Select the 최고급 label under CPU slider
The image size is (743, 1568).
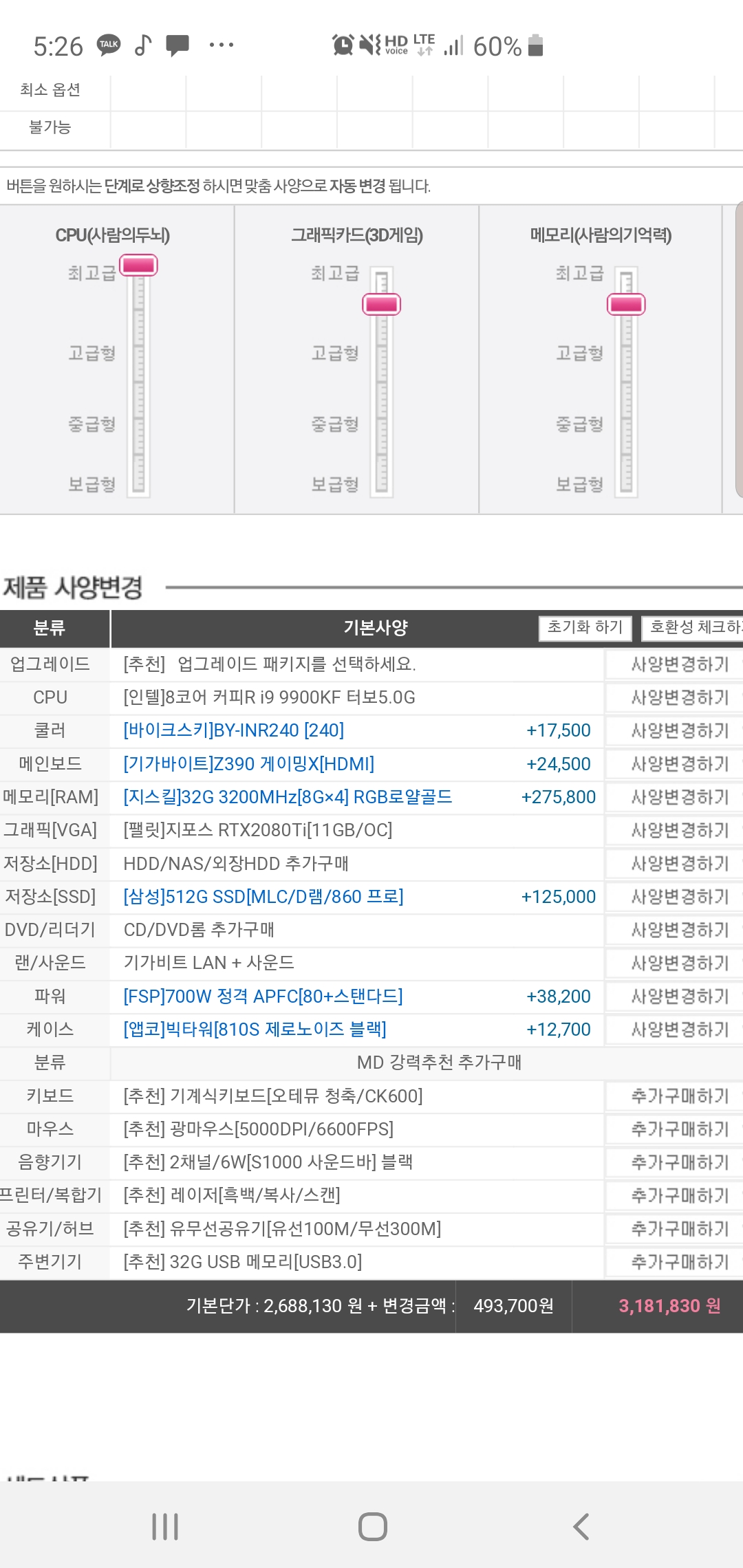(91, 273)
